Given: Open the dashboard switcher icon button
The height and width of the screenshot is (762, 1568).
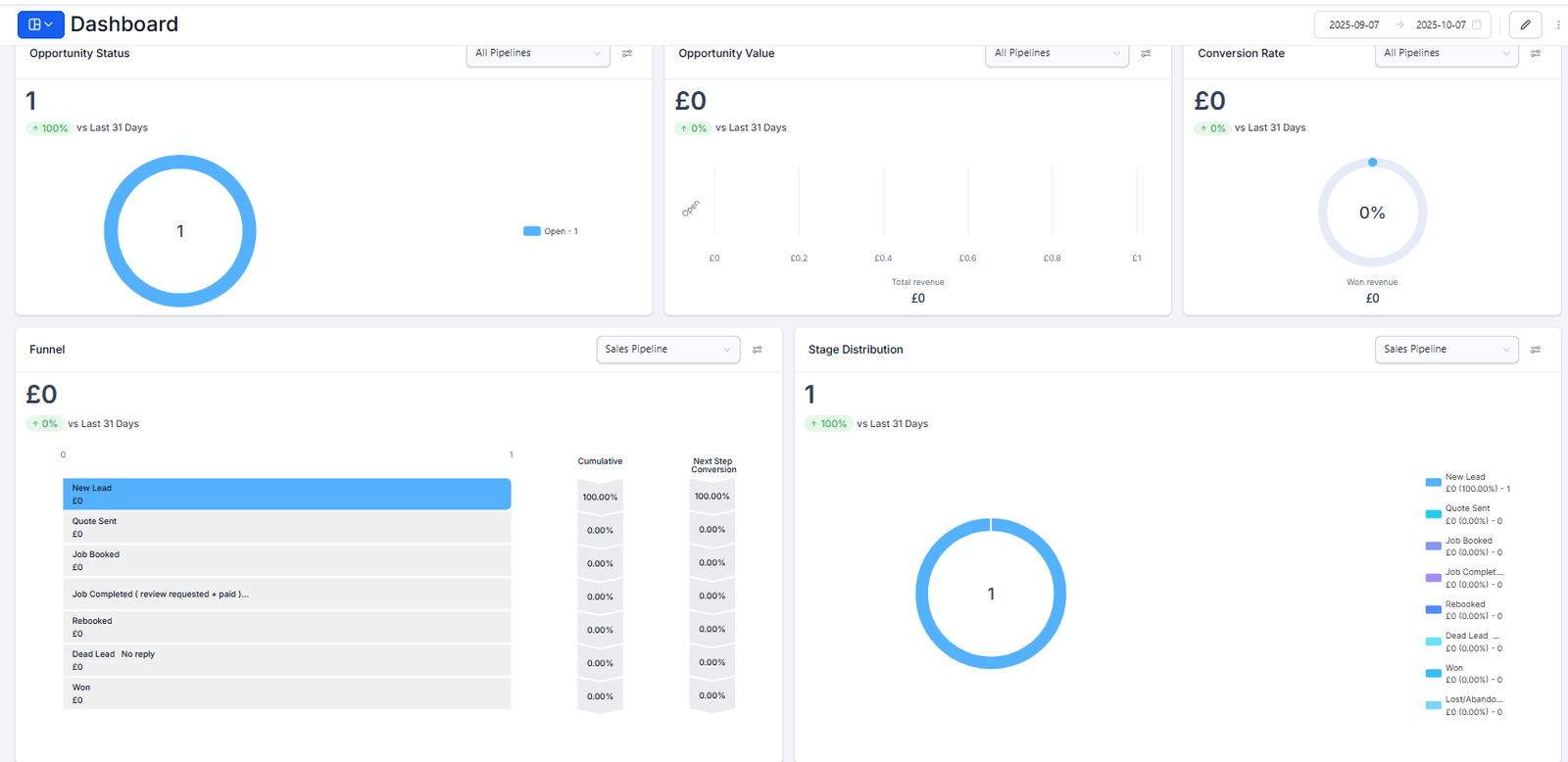Looking at the screenshot, I should 40,24.
